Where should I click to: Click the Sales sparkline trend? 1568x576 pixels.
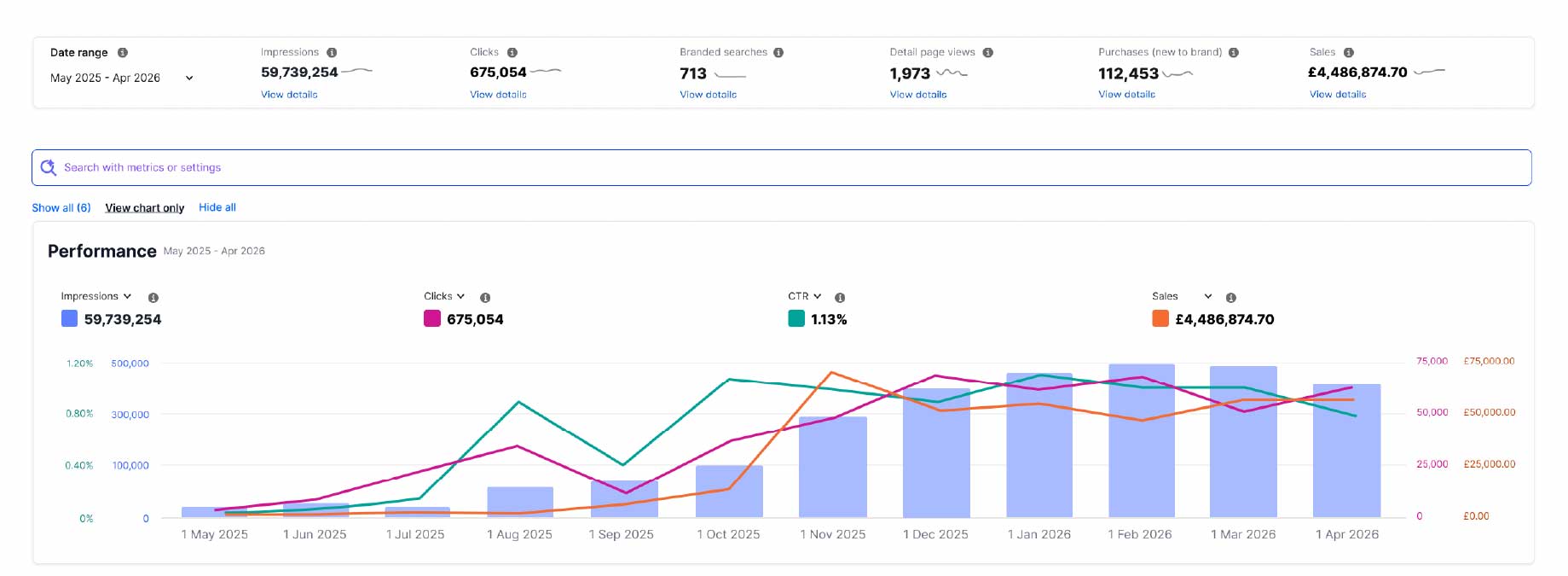point(1429,72)
